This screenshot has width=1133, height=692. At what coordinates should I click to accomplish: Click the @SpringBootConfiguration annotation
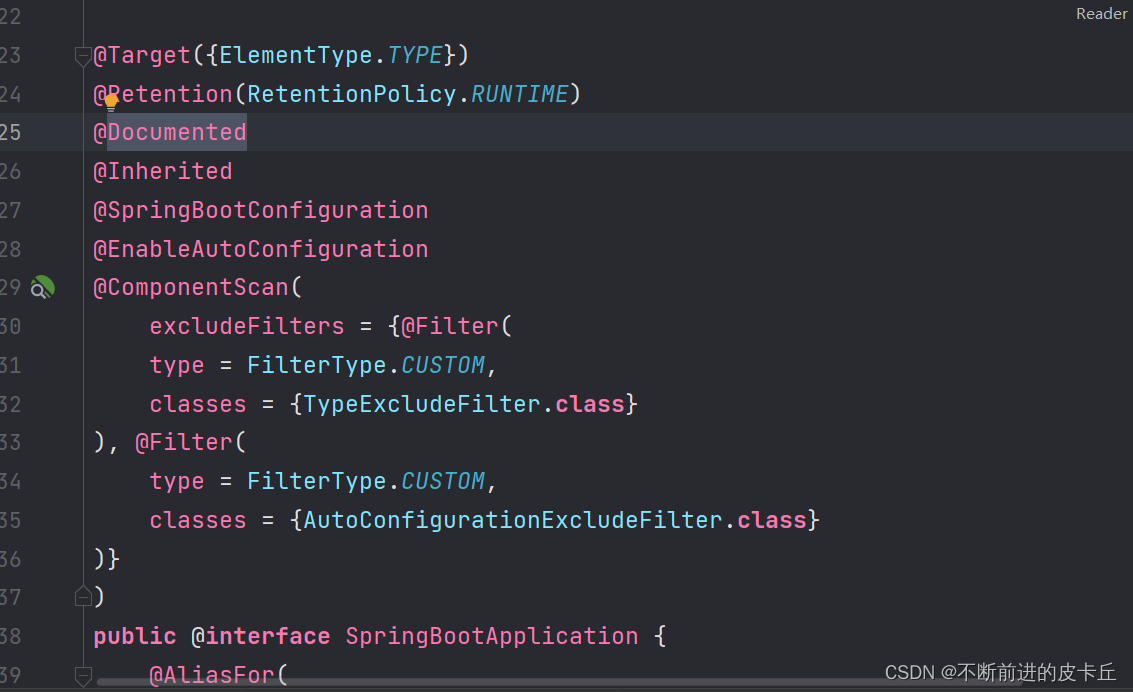coord(261,210)
